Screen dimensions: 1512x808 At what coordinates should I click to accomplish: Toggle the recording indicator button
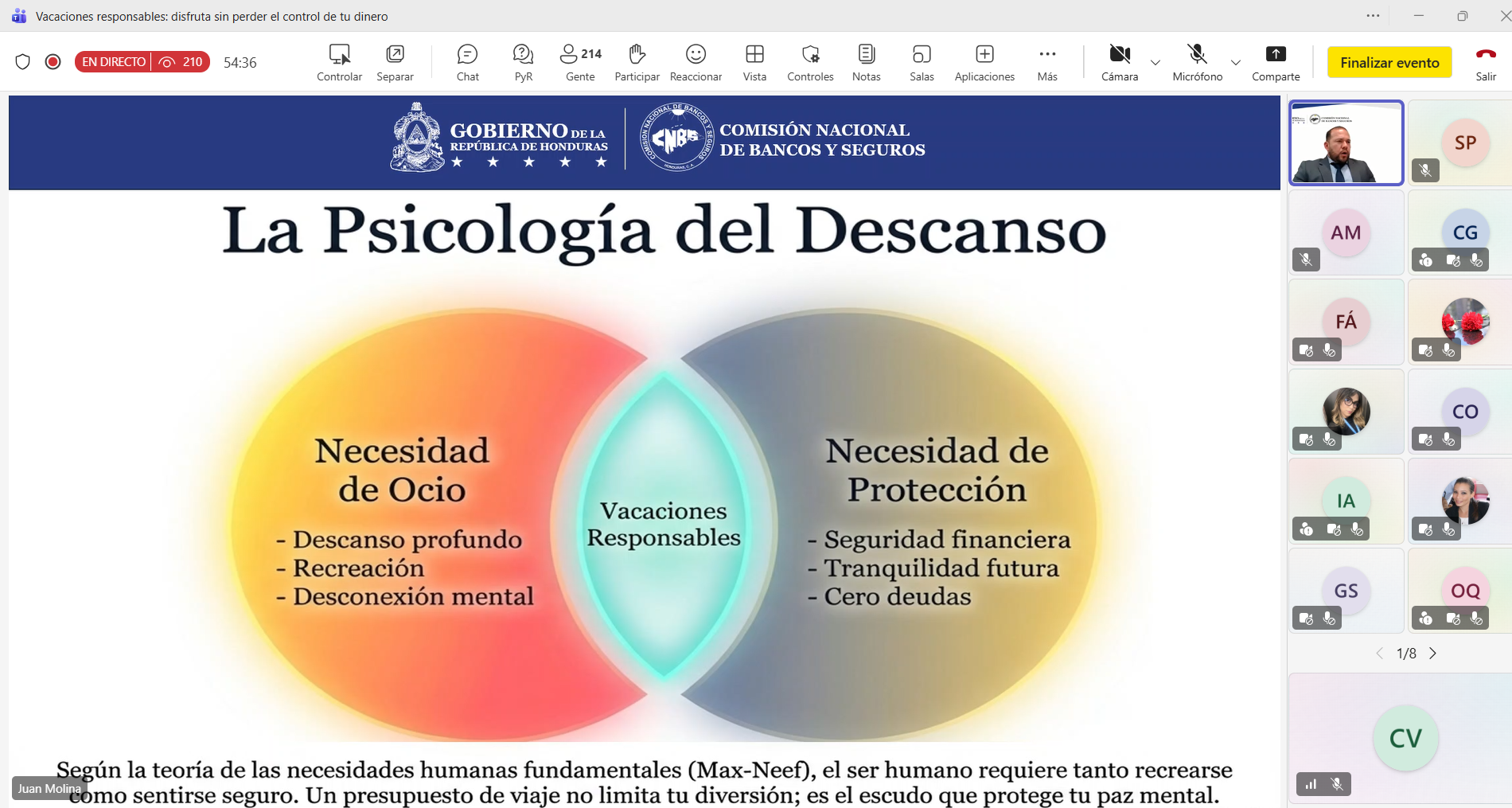53,62
